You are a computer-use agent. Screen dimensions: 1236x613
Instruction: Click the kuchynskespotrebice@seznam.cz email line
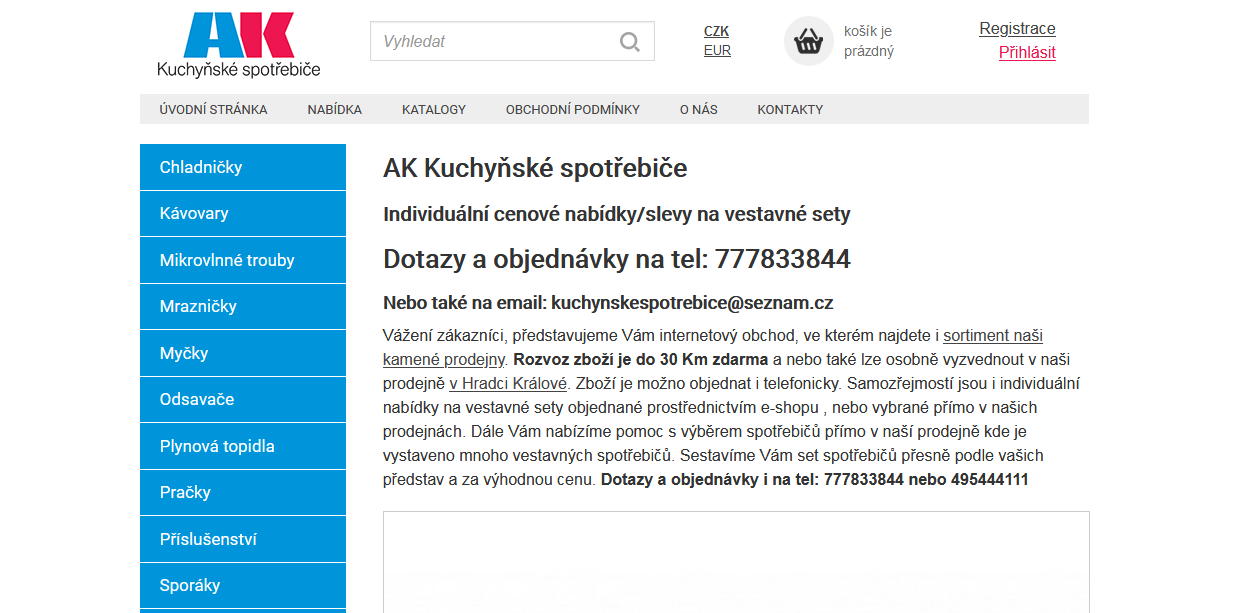[x=608, y=303]
